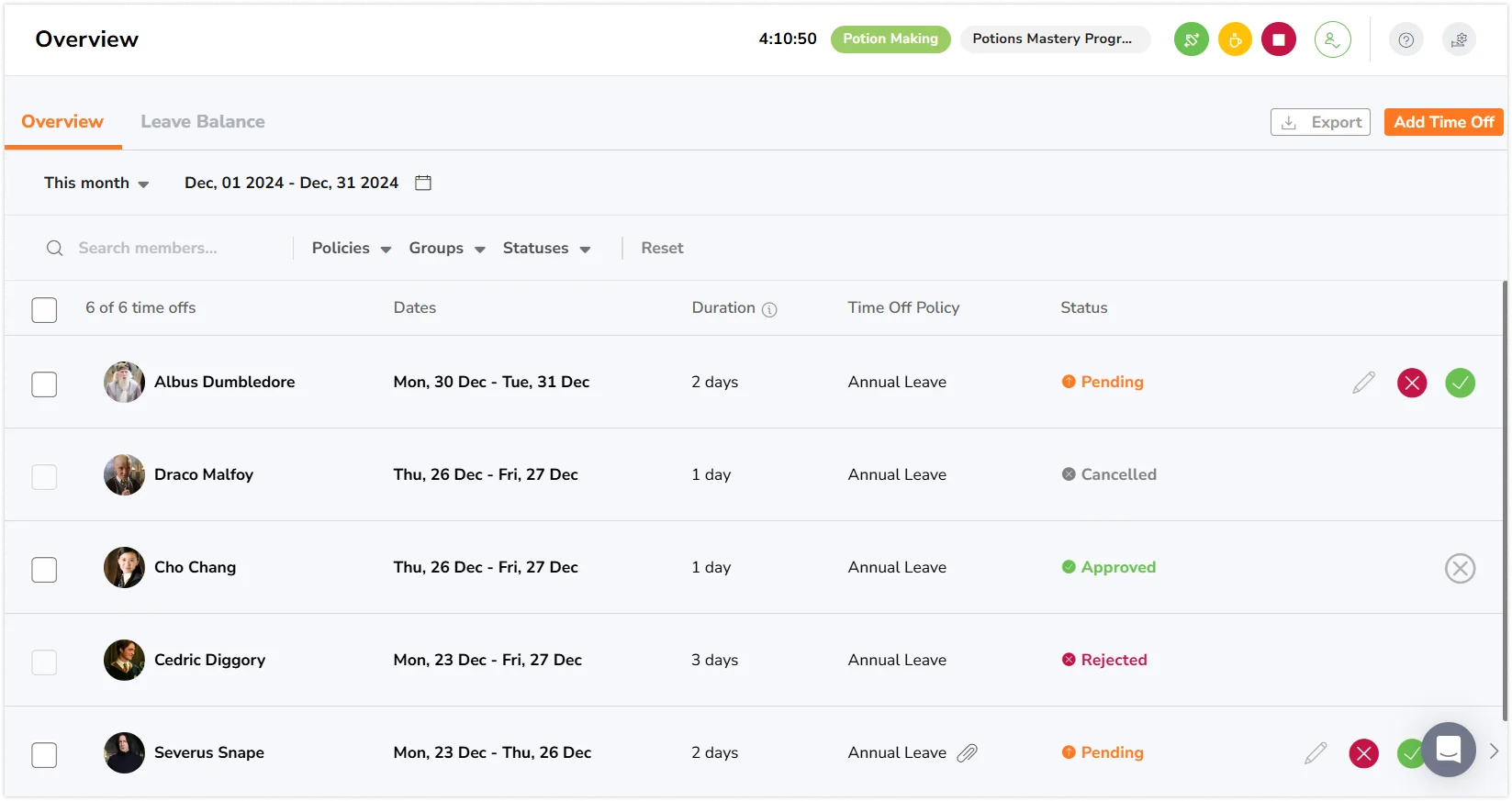Click Cho Chang's Approved status

point(1109,567)
